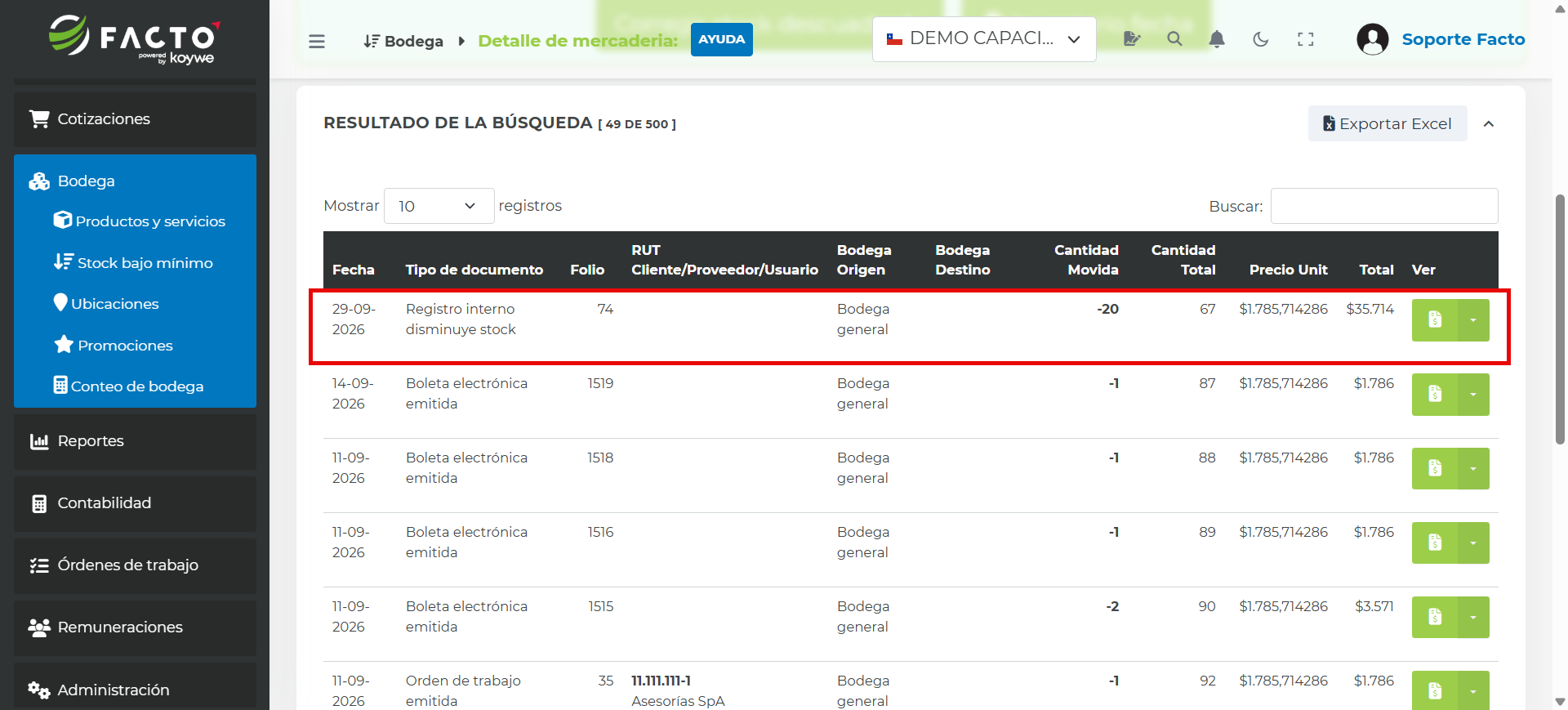1568x710 pixels.
Task: Open Órdenes de trabajo in sidebar
Action: coord(135,565)
